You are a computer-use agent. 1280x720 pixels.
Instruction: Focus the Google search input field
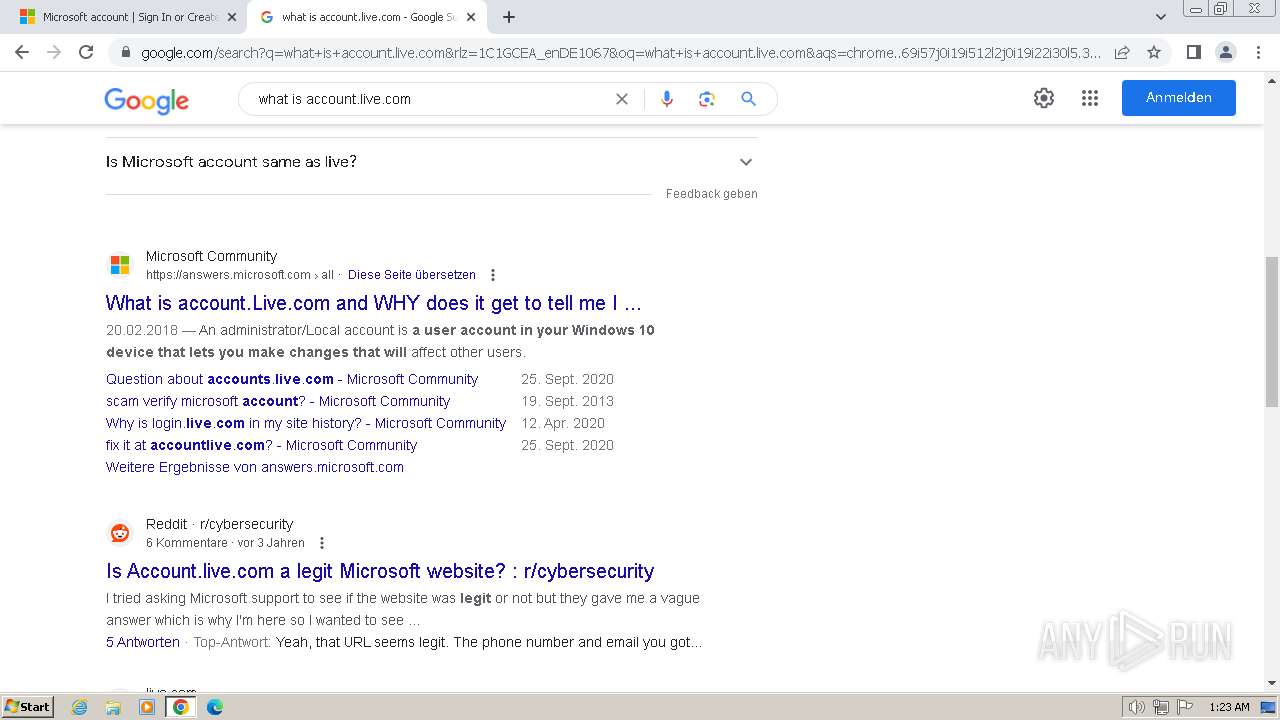[430, 99]
